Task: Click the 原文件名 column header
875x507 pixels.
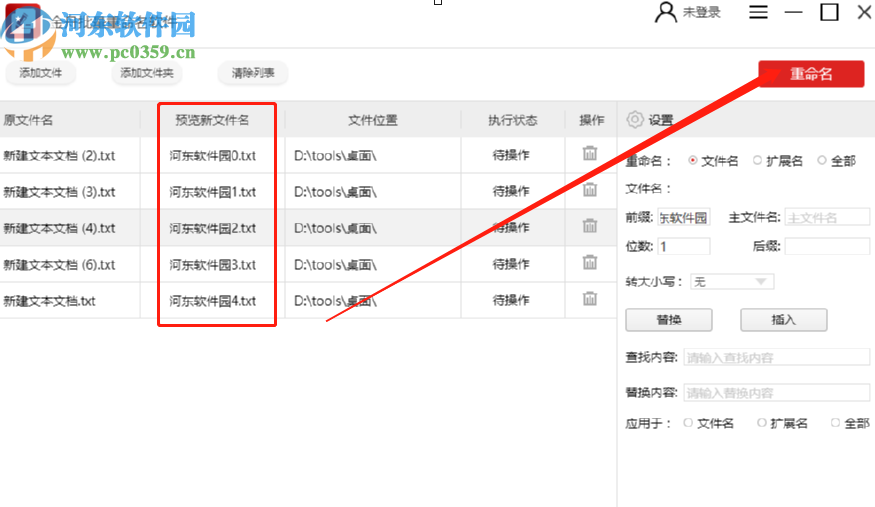Action: tap(28, 120)
